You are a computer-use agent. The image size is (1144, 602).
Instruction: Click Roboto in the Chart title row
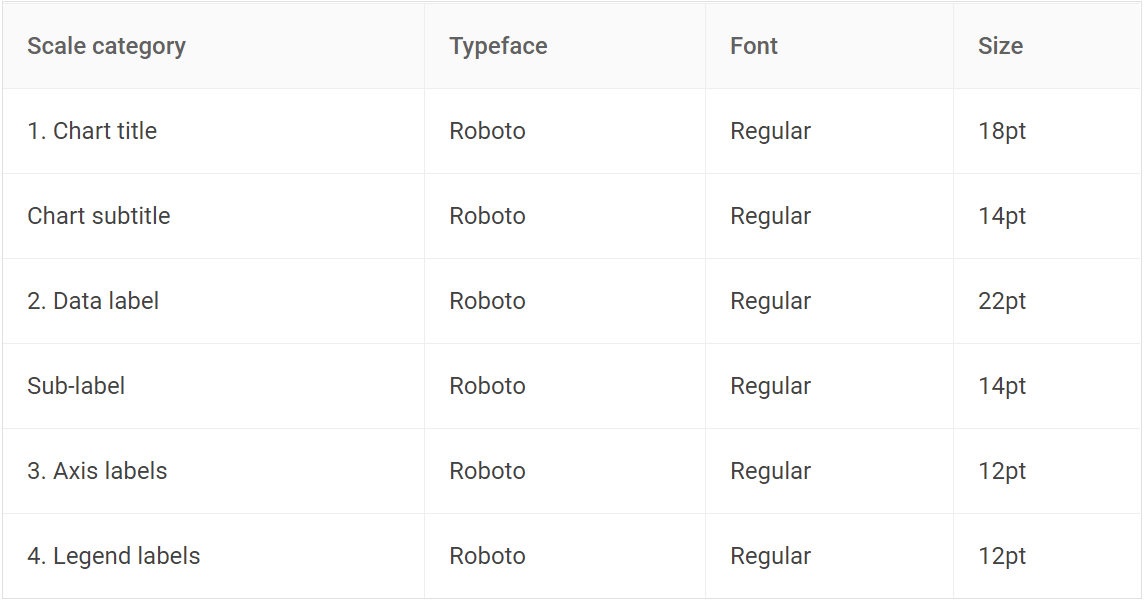point(487,131)
